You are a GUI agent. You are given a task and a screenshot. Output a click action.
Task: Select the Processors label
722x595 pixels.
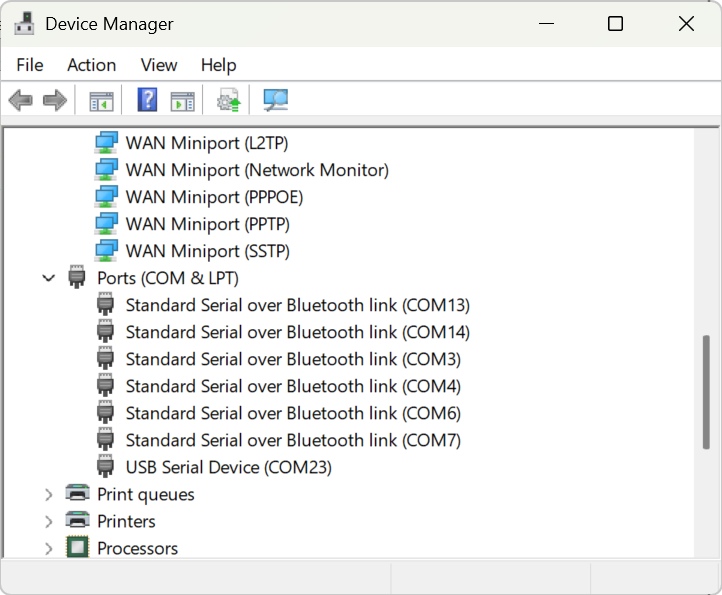point(137,548)
